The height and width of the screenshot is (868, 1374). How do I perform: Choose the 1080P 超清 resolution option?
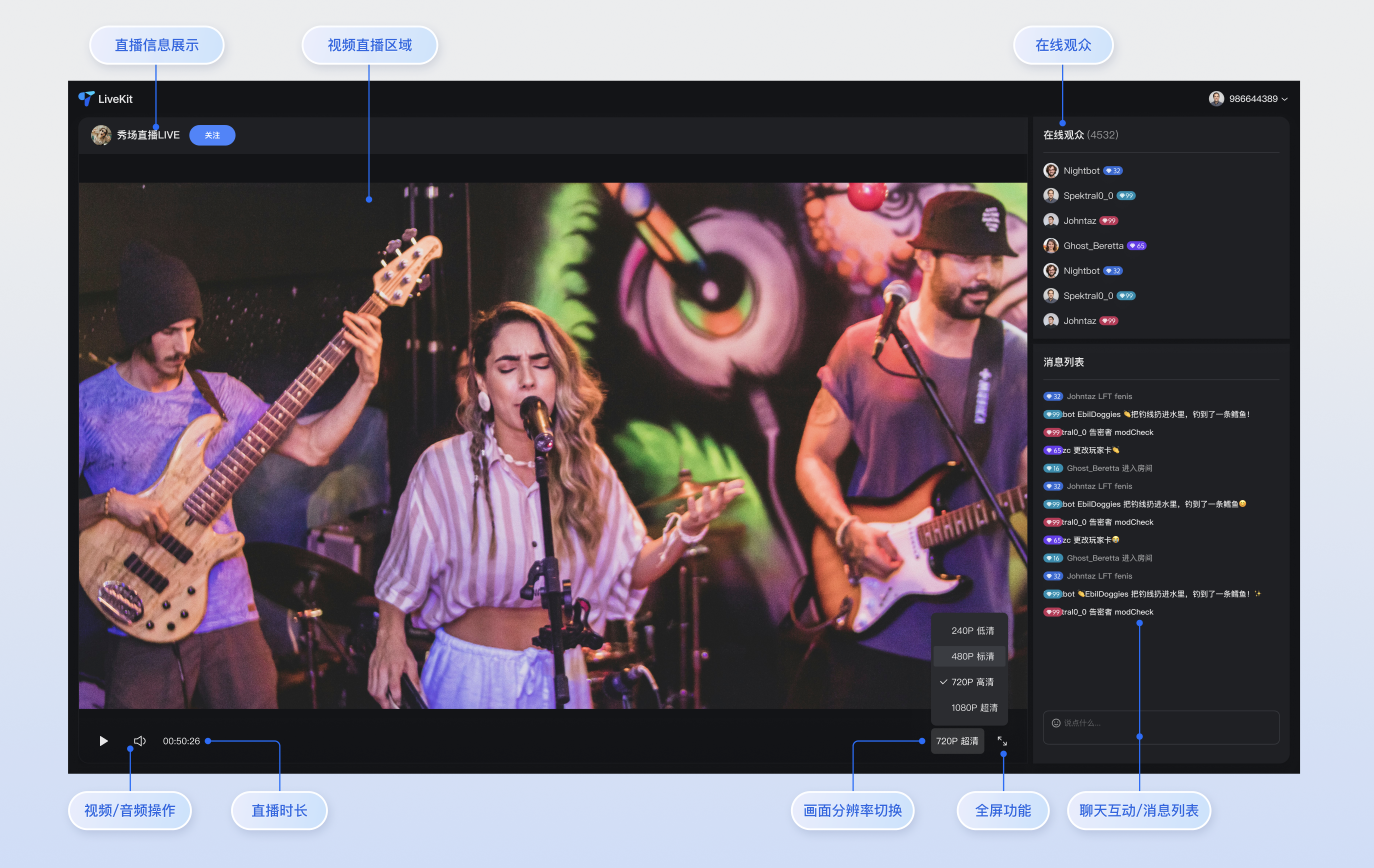click(x=974, y=707)
